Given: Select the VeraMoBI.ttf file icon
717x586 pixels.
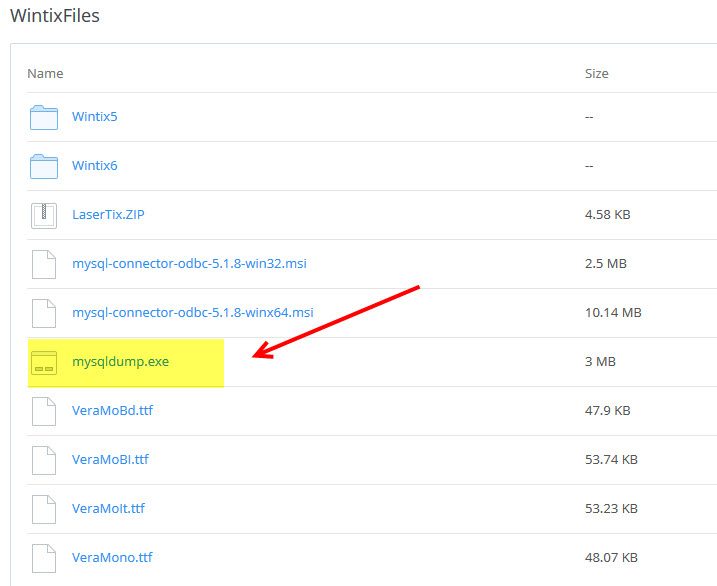Looking at the screenshot, I should (x=44, y=460).
